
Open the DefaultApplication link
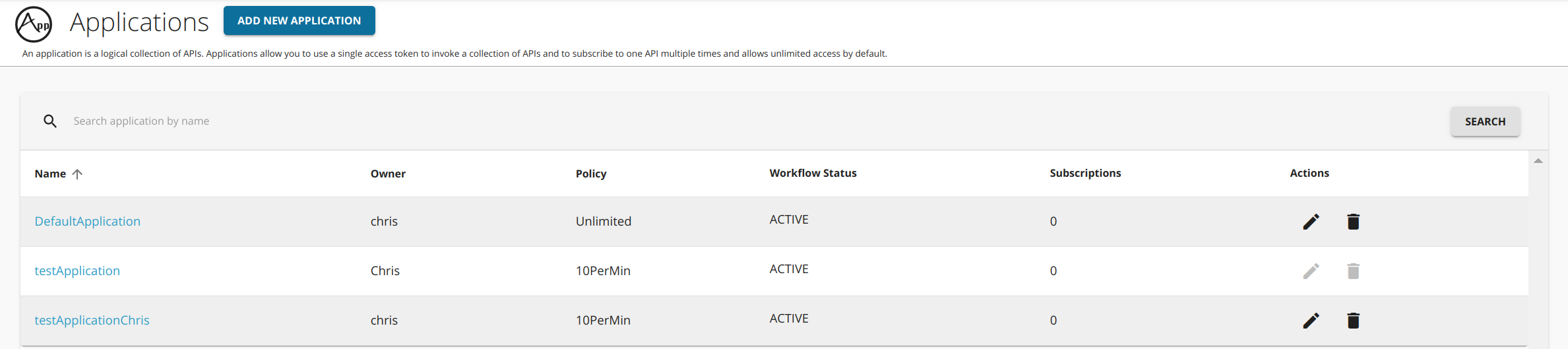coord(87,222)
